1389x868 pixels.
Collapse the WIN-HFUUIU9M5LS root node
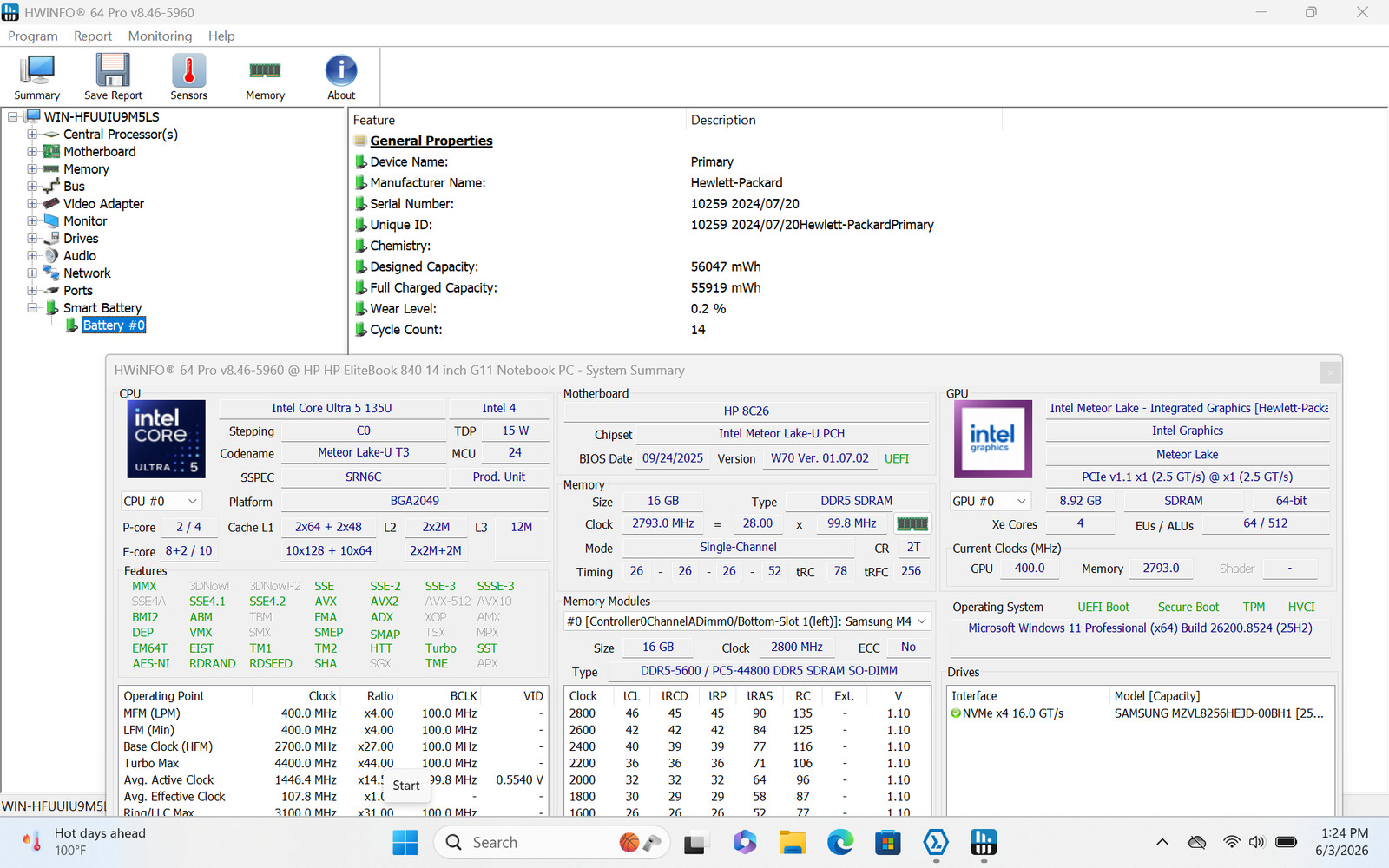13,117
